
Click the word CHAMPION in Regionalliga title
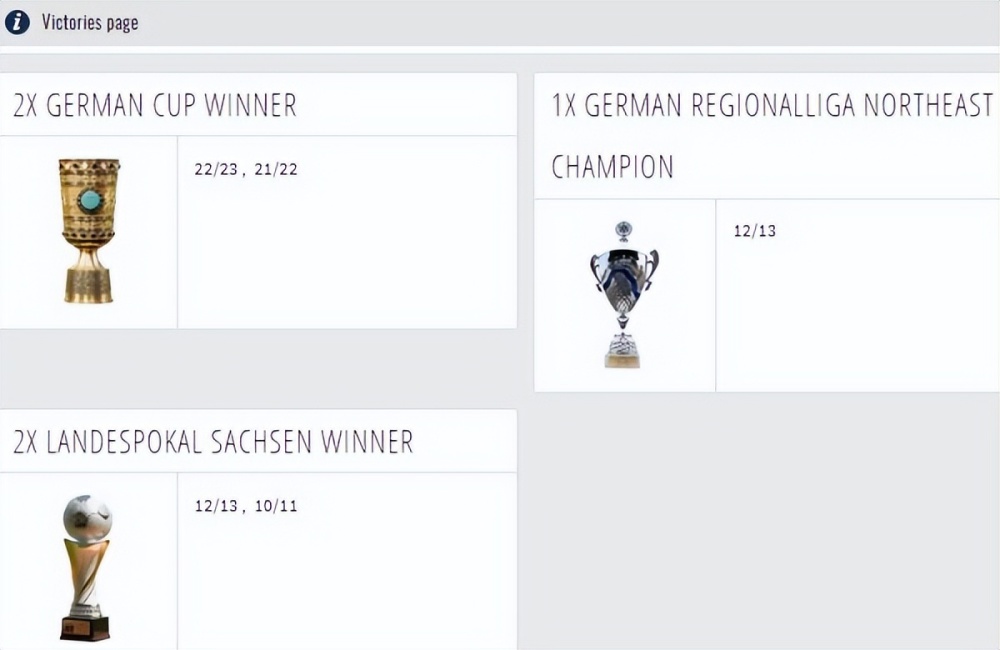(x=612, y=167)
